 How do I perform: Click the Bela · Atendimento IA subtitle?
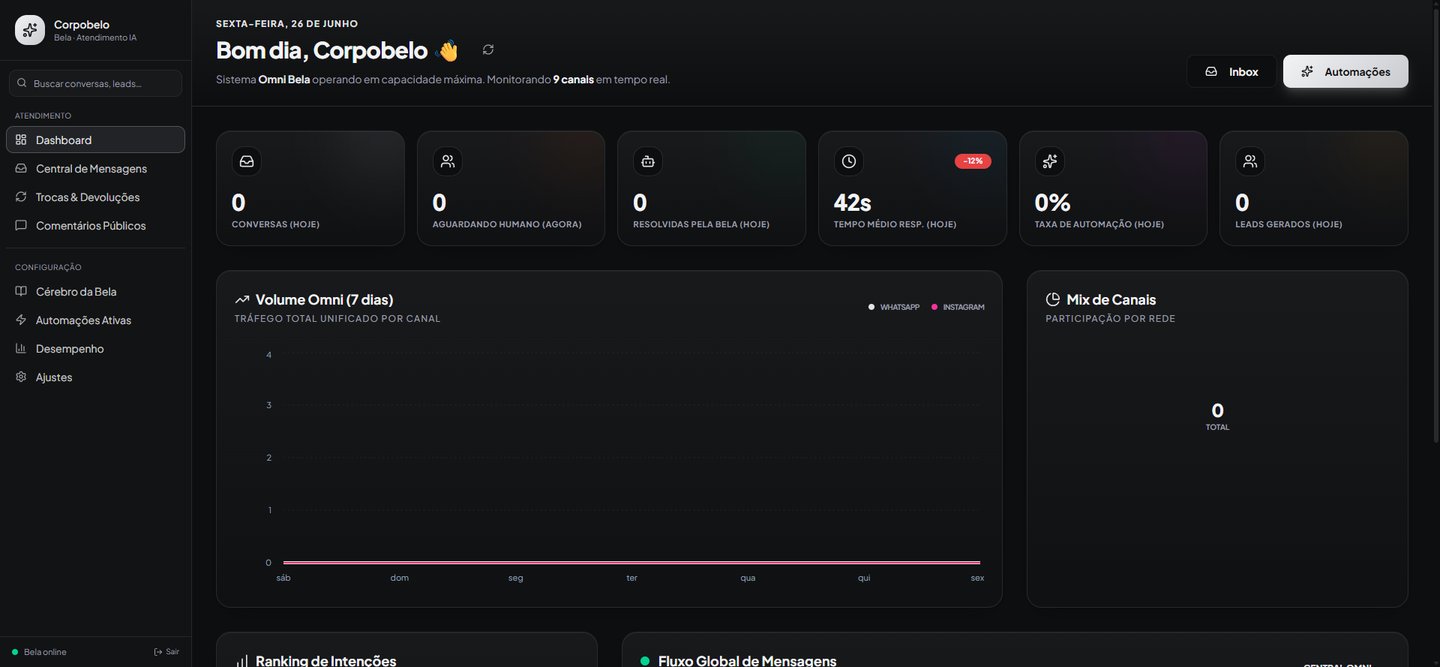tap(95, 38)
